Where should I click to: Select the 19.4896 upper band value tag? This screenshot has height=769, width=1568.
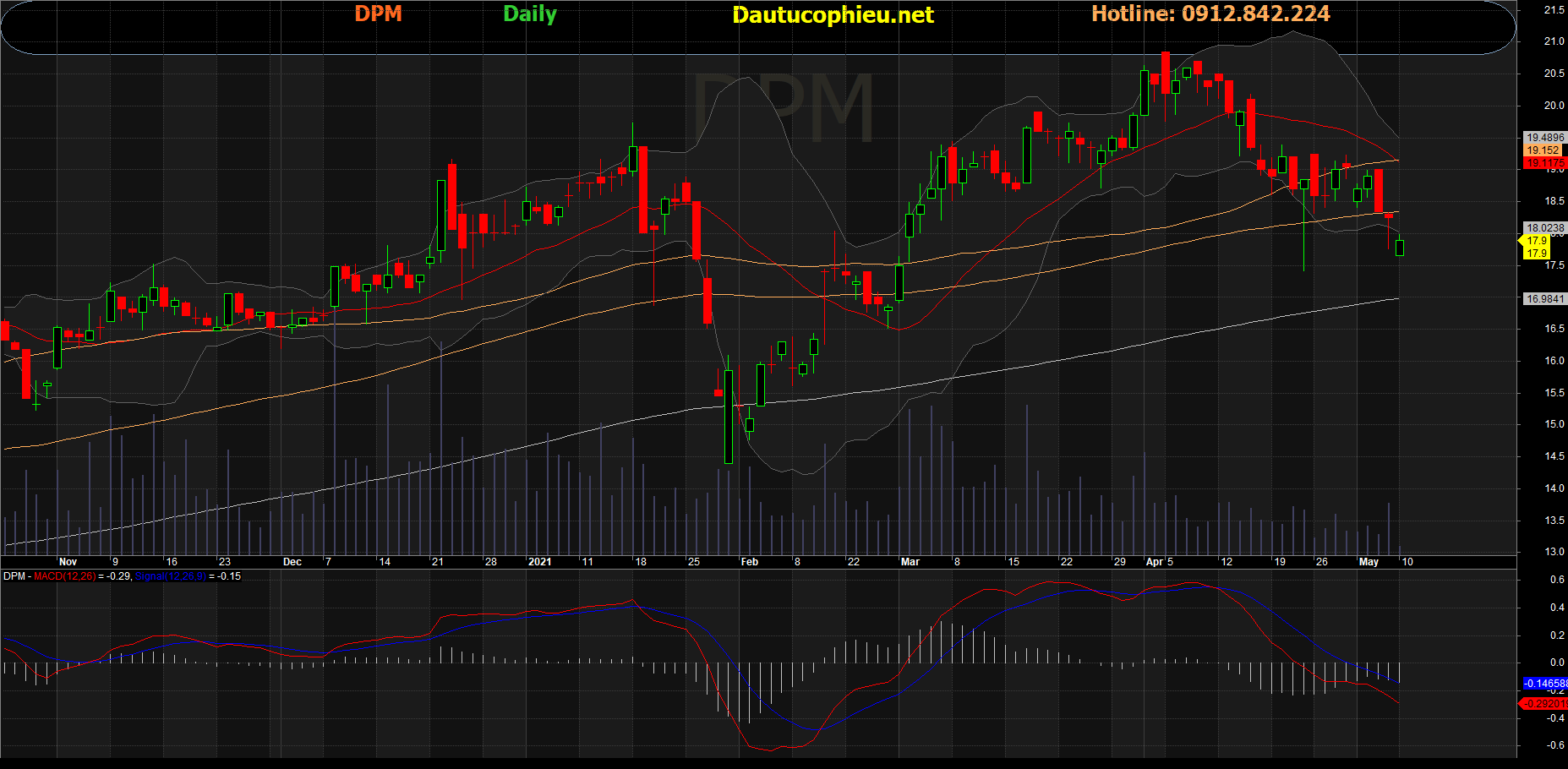pyautogui.click(x=1545, y=137)
